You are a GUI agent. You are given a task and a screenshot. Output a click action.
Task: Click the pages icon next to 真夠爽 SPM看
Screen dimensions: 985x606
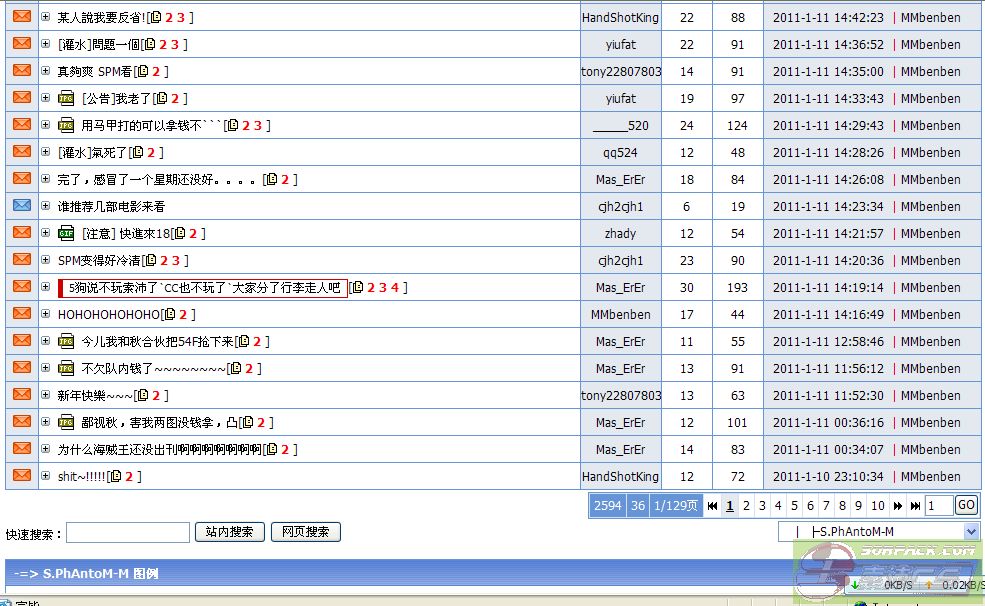(x=142, y=71)
